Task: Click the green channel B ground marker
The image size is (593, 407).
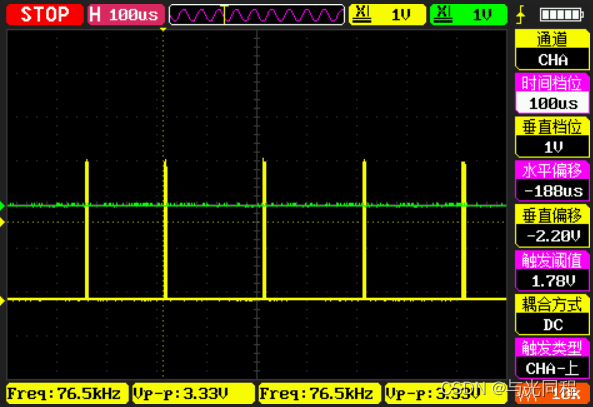Action: 3,206
